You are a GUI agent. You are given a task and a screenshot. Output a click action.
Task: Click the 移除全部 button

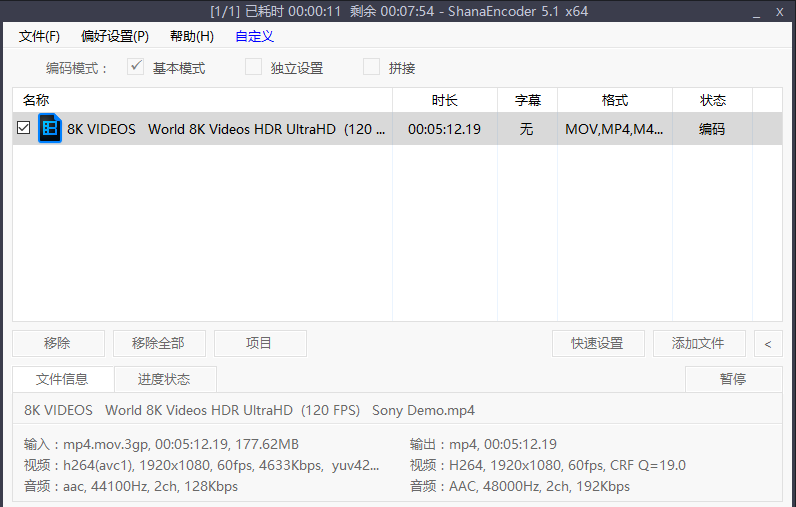click(159, 344)
